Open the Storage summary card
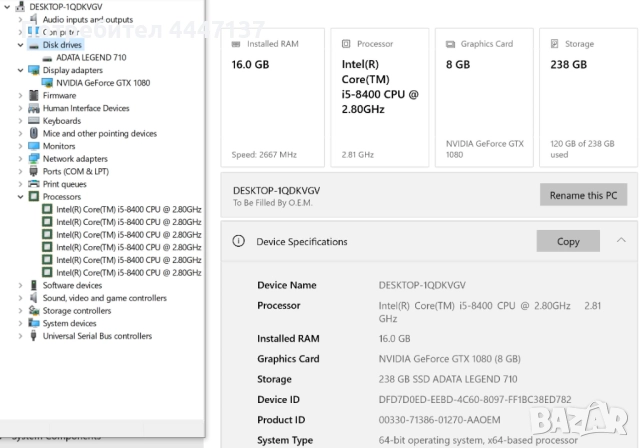 tap(589, 98)
